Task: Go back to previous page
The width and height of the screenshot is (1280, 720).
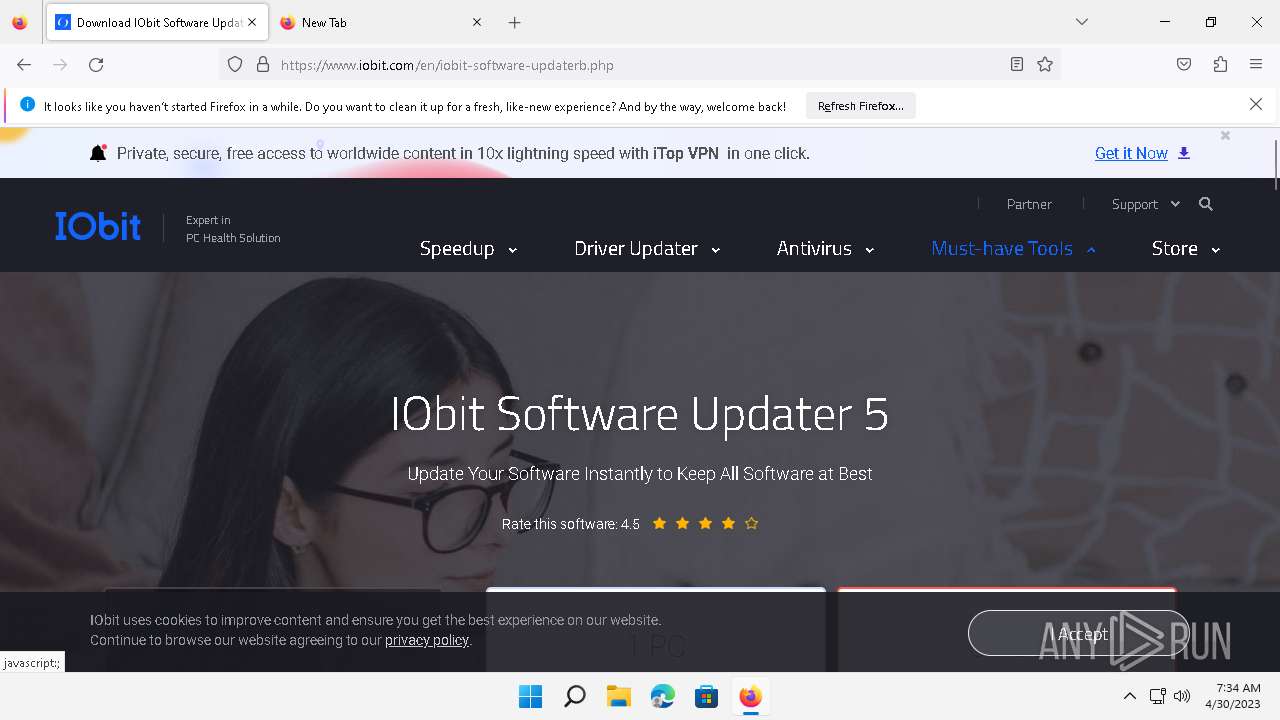Action: tap(24, 64)
